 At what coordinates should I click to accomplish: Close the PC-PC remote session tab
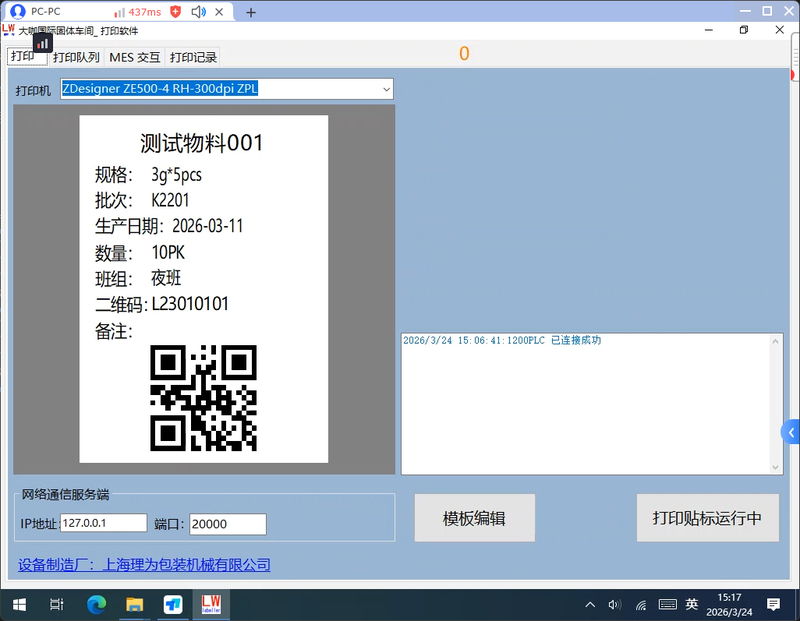[x=219, y=12]
